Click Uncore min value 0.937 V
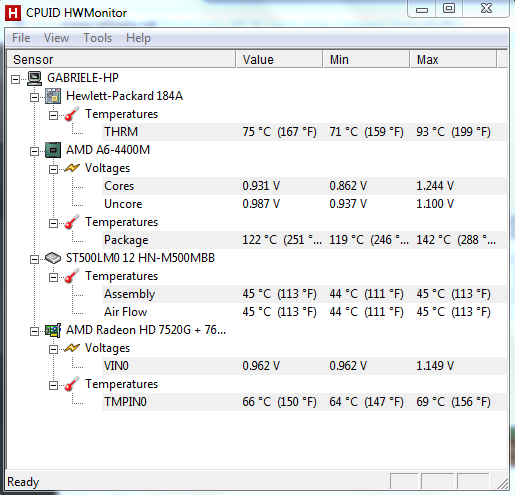 (348, 204)
